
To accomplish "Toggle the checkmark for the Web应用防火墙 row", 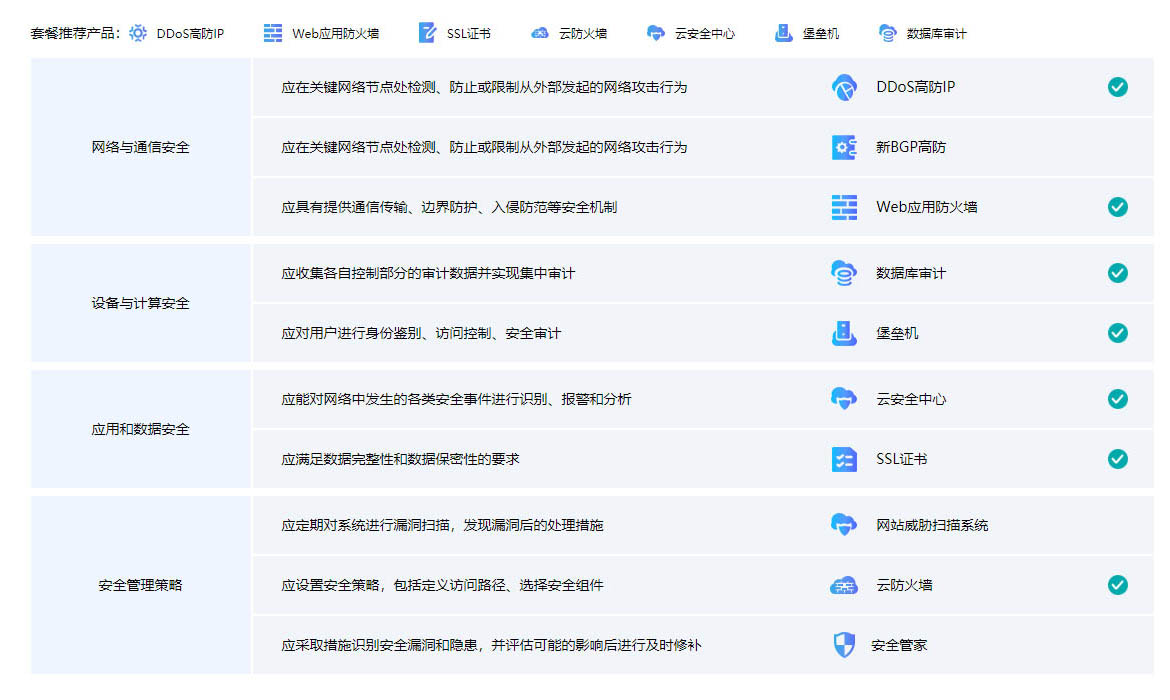I will (x=1118, y=207).
